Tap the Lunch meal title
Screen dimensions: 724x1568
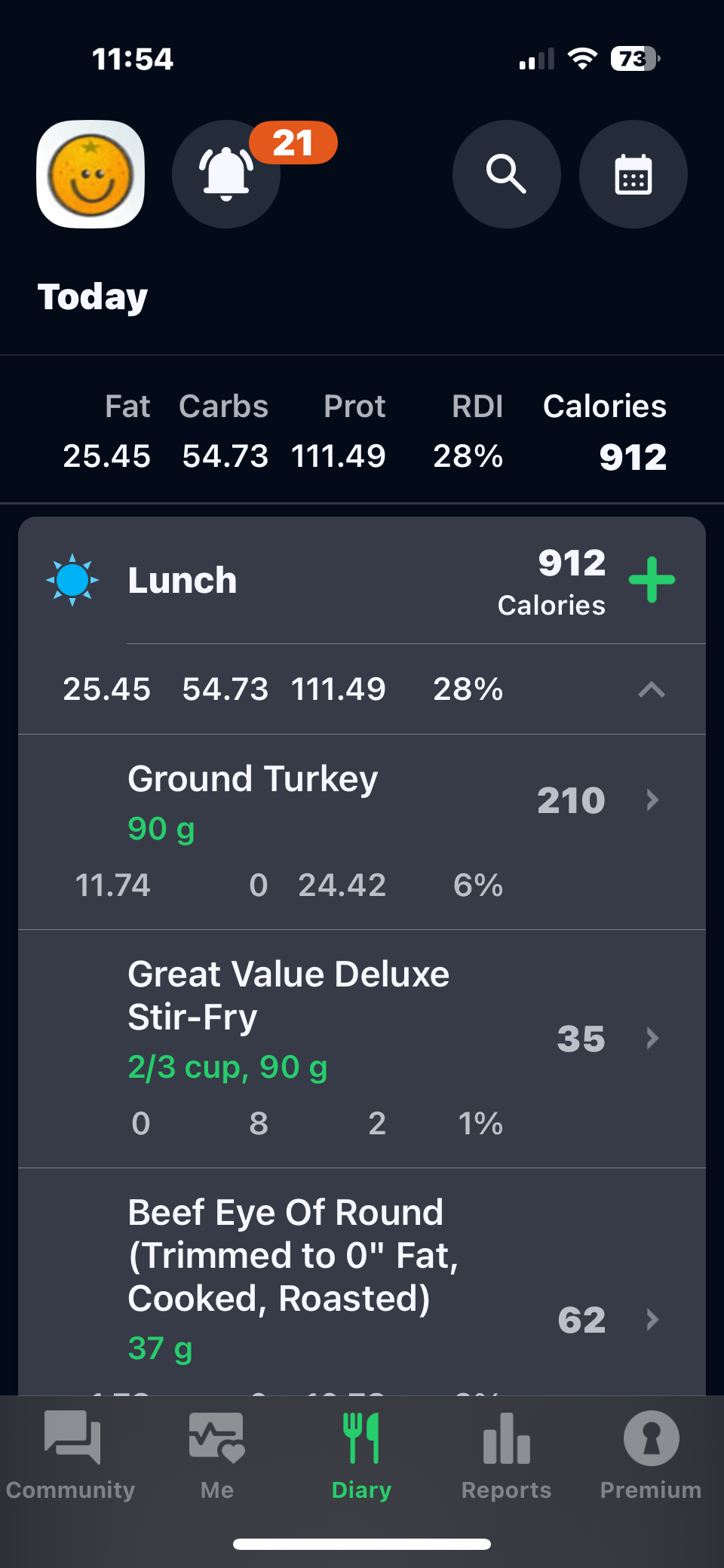tap(183, 580)
